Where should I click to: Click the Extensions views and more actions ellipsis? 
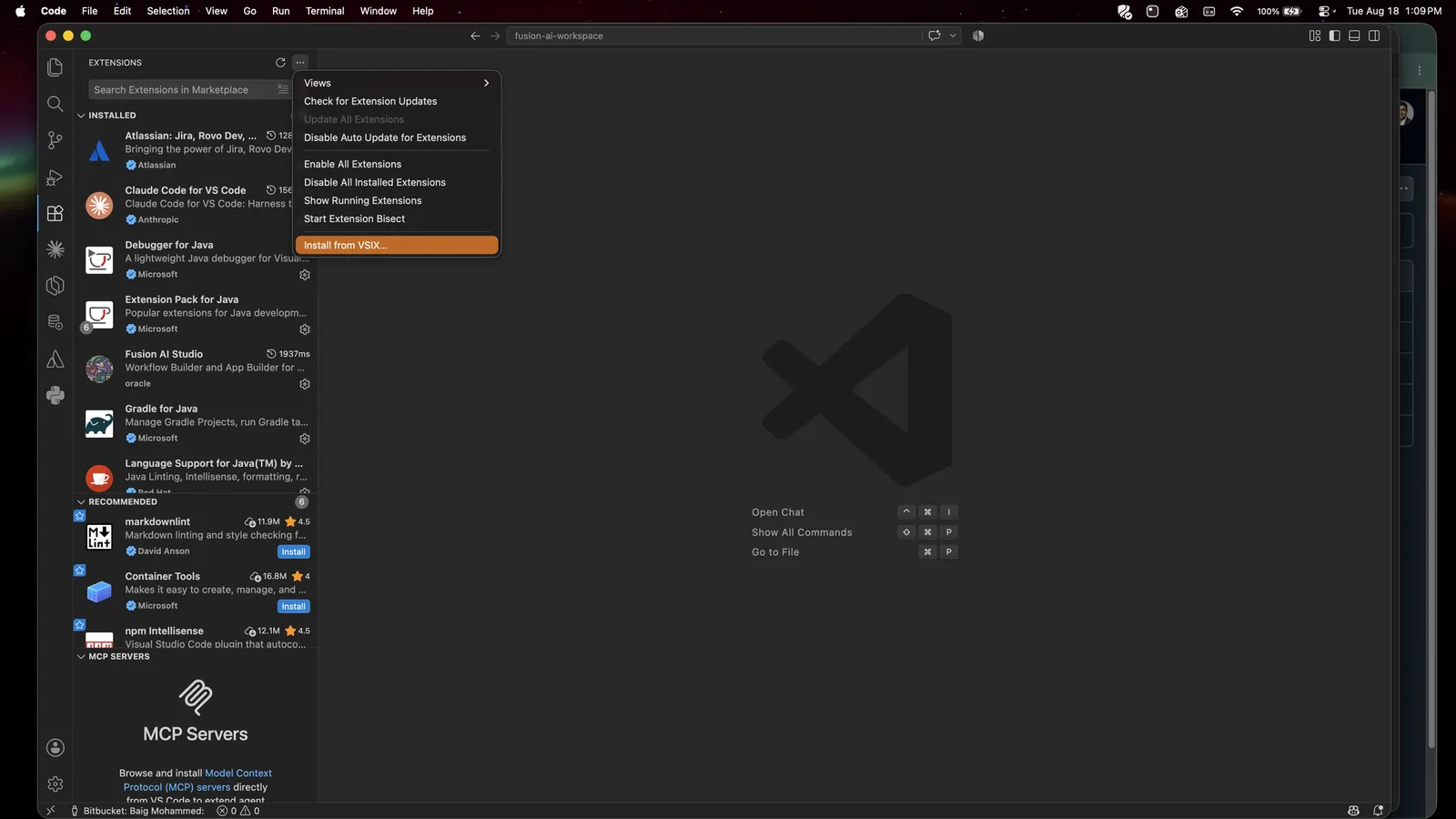(300, 63)
